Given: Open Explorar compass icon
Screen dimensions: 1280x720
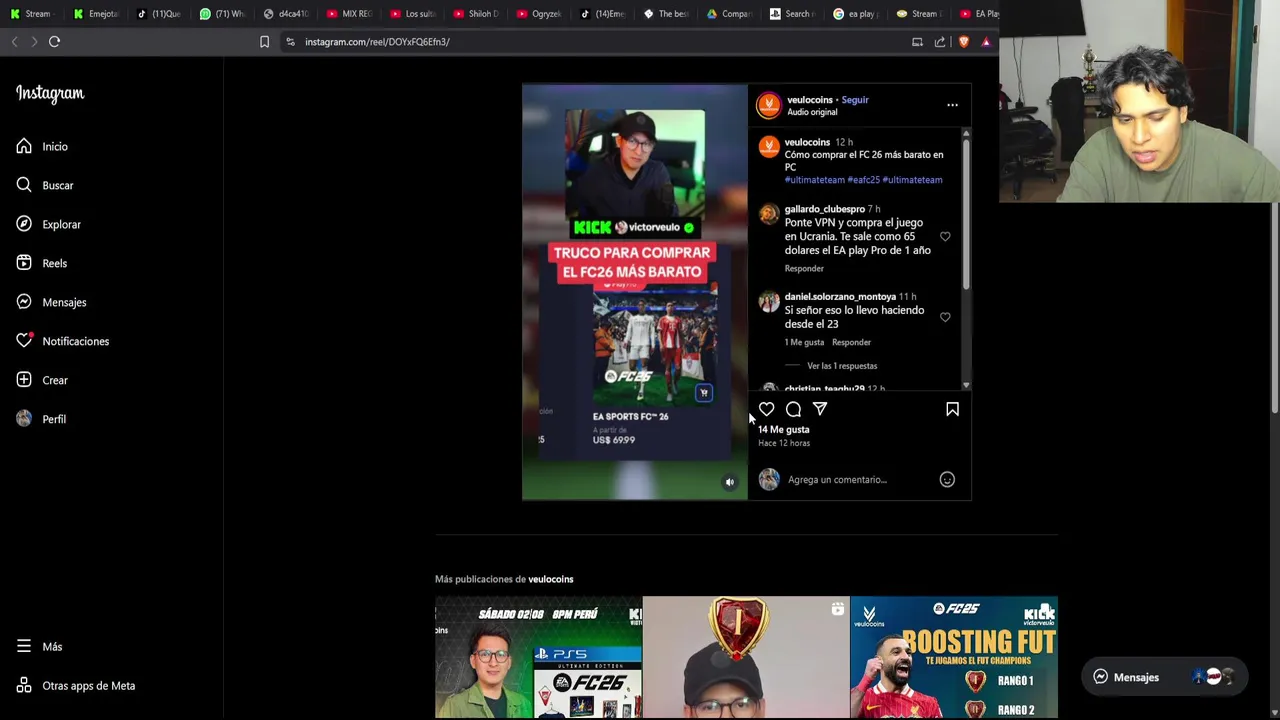Looking at the screenshot, I should pyautogui.click(x=24, y=224).
